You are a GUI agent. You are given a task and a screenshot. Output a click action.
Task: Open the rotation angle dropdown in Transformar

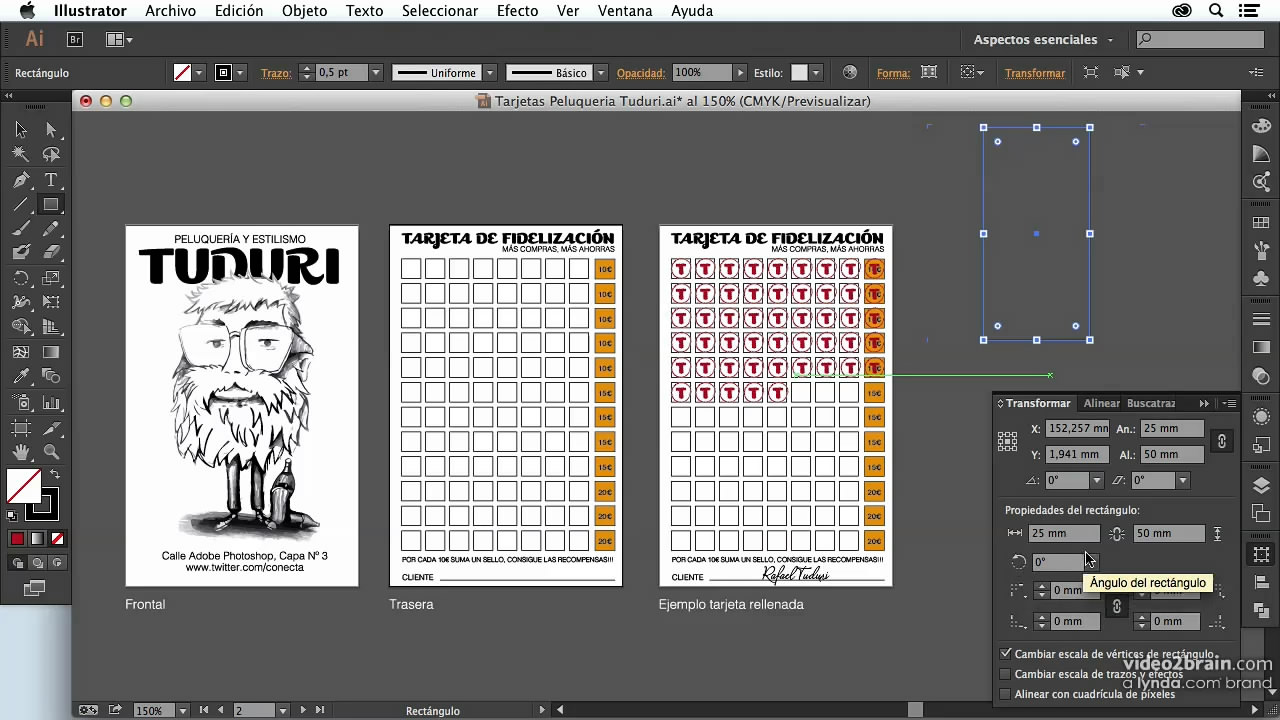pos(1097,481)
